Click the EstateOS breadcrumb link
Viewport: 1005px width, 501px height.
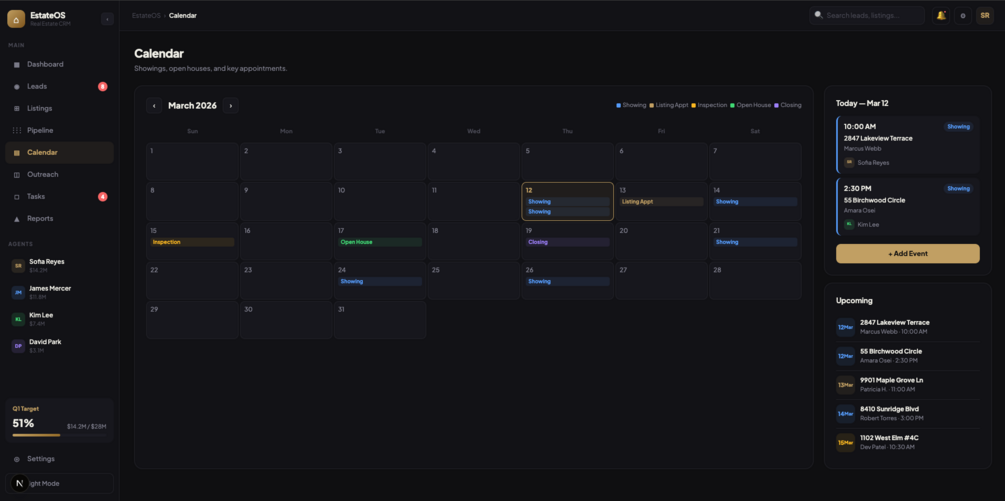pyautogui.click(x=146, y=15)
